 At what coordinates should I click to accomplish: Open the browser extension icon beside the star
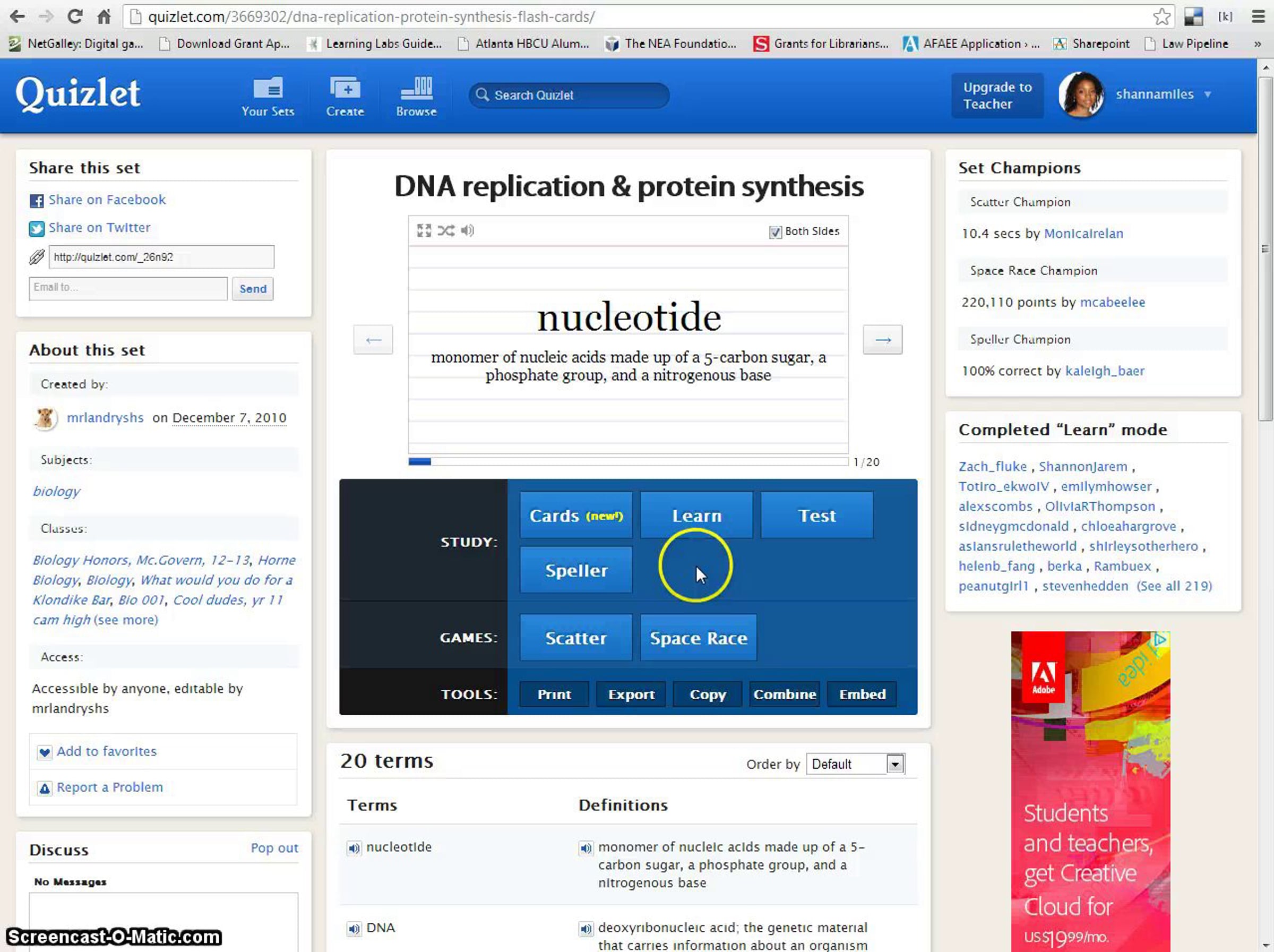(x=1193, y=16)
